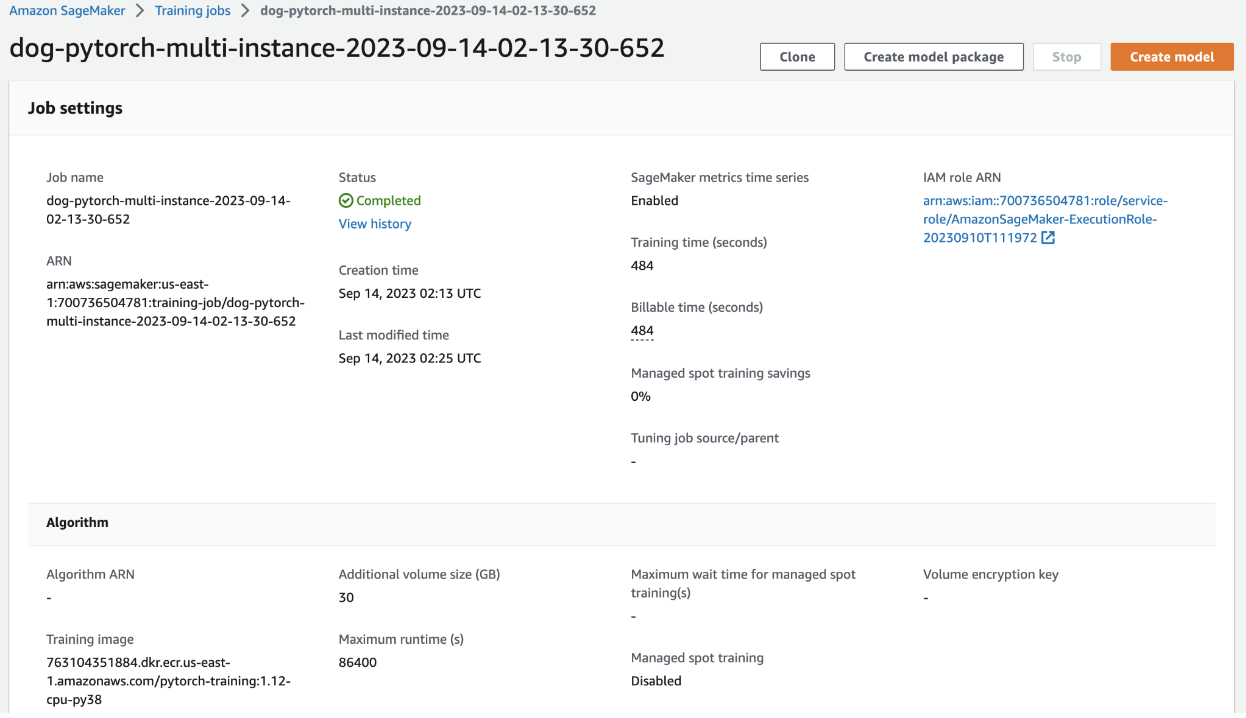This screenshot has height=718, width=1246.
Task: Click the IAM role ARN label
Action: [962, 178]
